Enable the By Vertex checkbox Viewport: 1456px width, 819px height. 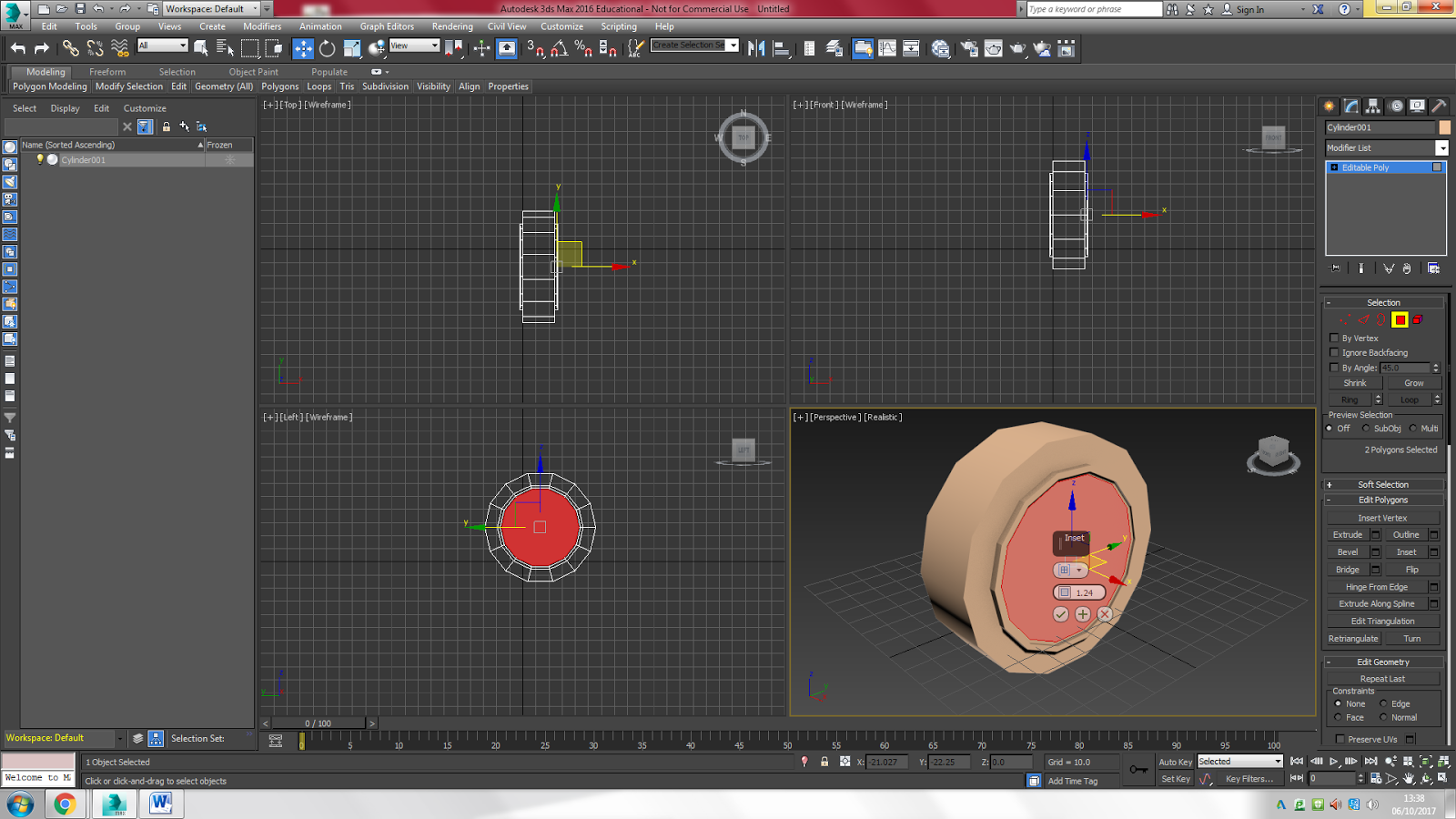click(1334, 338)
